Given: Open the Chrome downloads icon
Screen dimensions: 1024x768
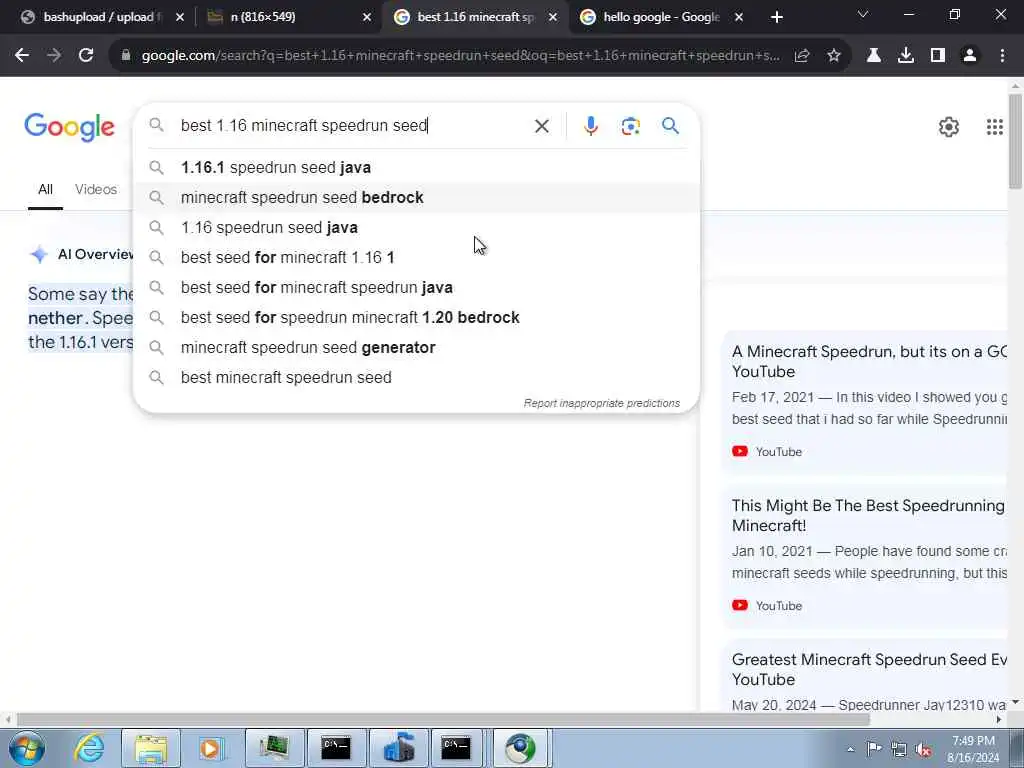Looking at the screenshot, I should pyautogui.click(x=906, y=56).
